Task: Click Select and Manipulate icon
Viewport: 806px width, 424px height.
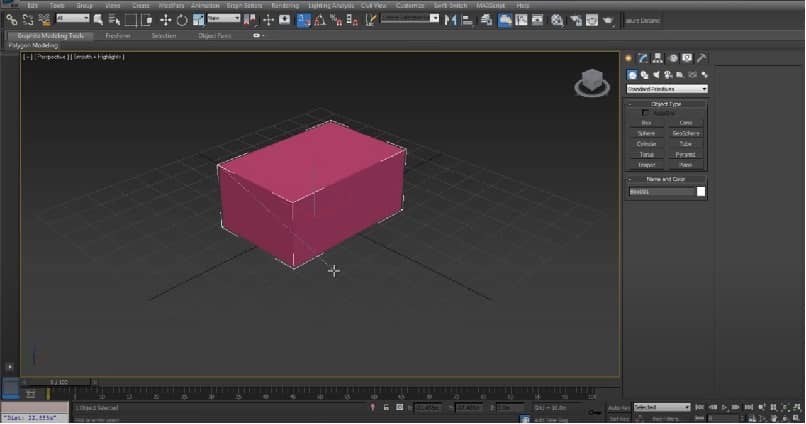Action: tap(268, 20)
